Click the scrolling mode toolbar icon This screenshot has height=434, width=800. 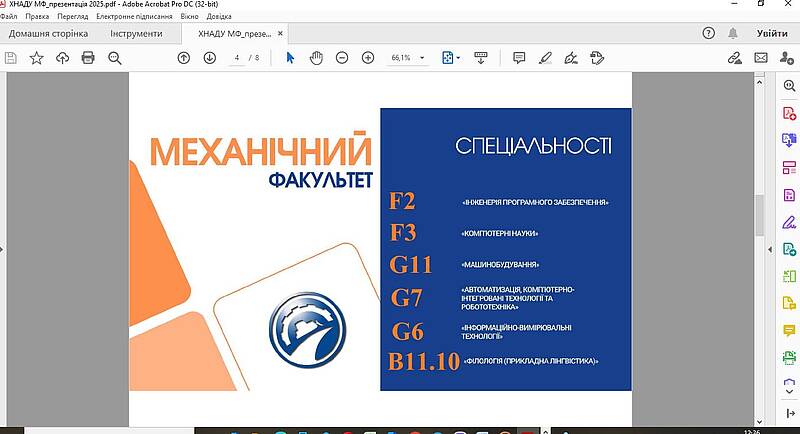point(481,58)
